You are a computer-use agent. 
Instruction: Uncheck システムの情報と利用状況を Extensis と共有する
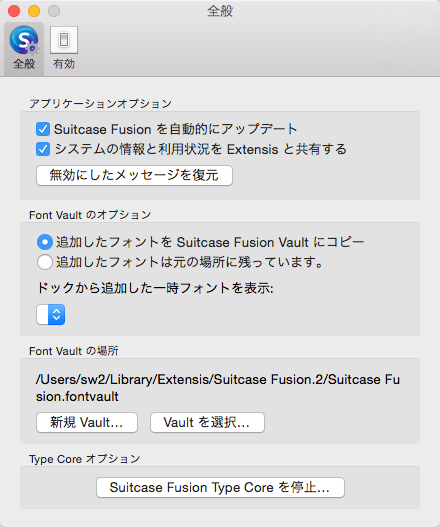tap(43, 149)
